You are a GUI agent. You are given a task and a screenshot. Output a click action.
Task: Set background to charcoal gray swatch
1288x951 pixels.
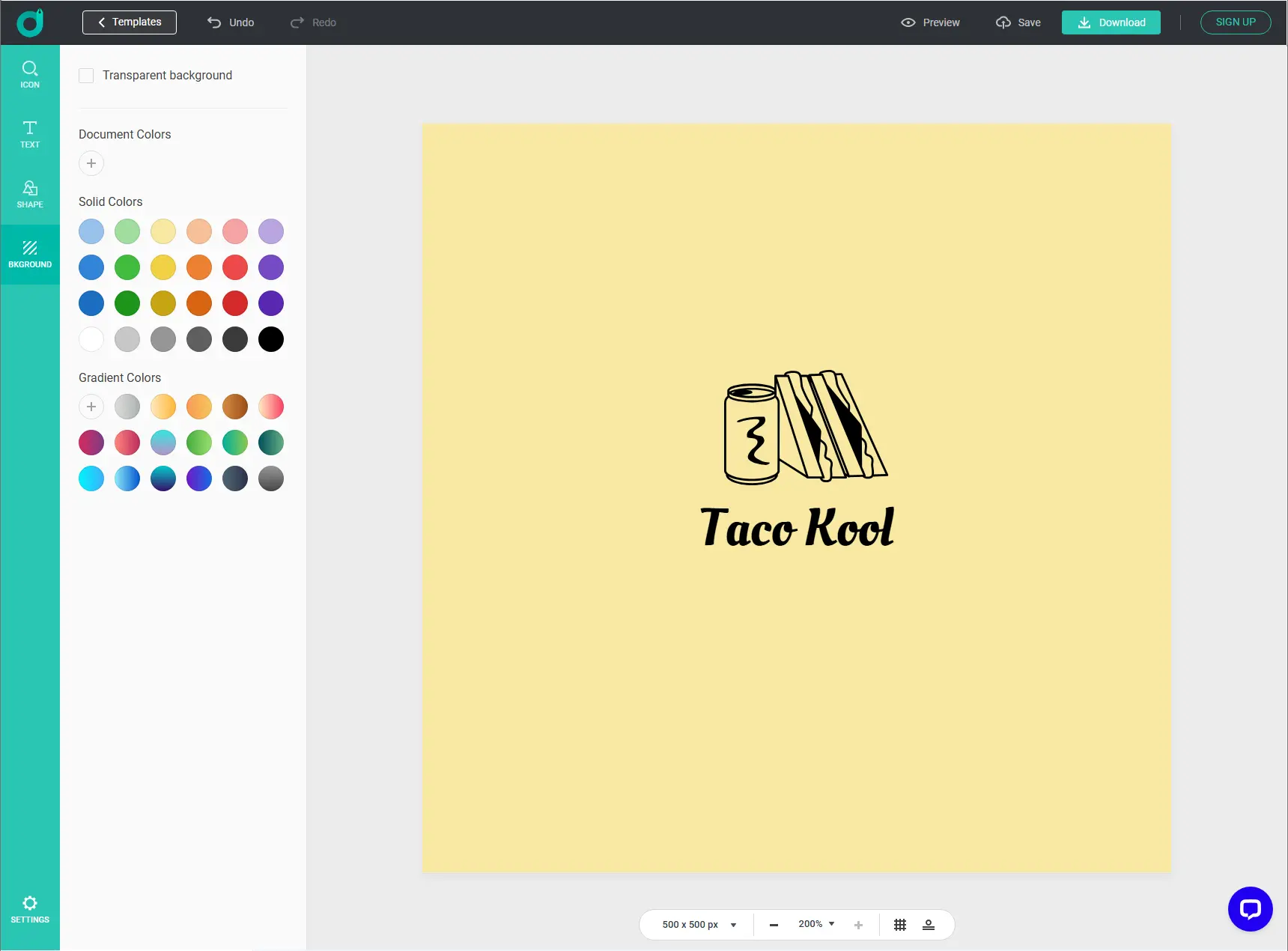235,339
